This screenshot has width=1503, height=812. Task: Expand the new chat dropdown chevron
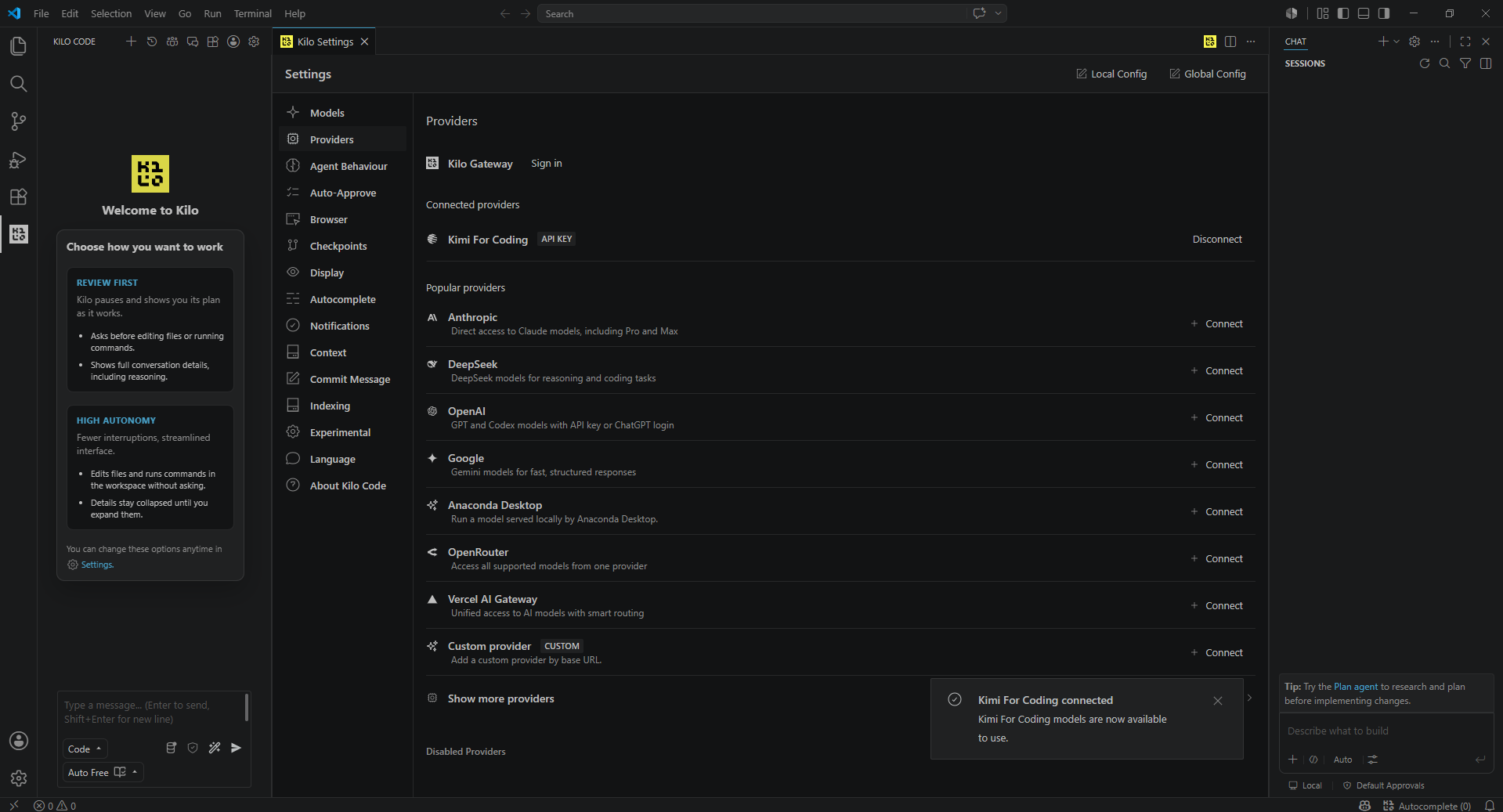tap(1396, 42)
